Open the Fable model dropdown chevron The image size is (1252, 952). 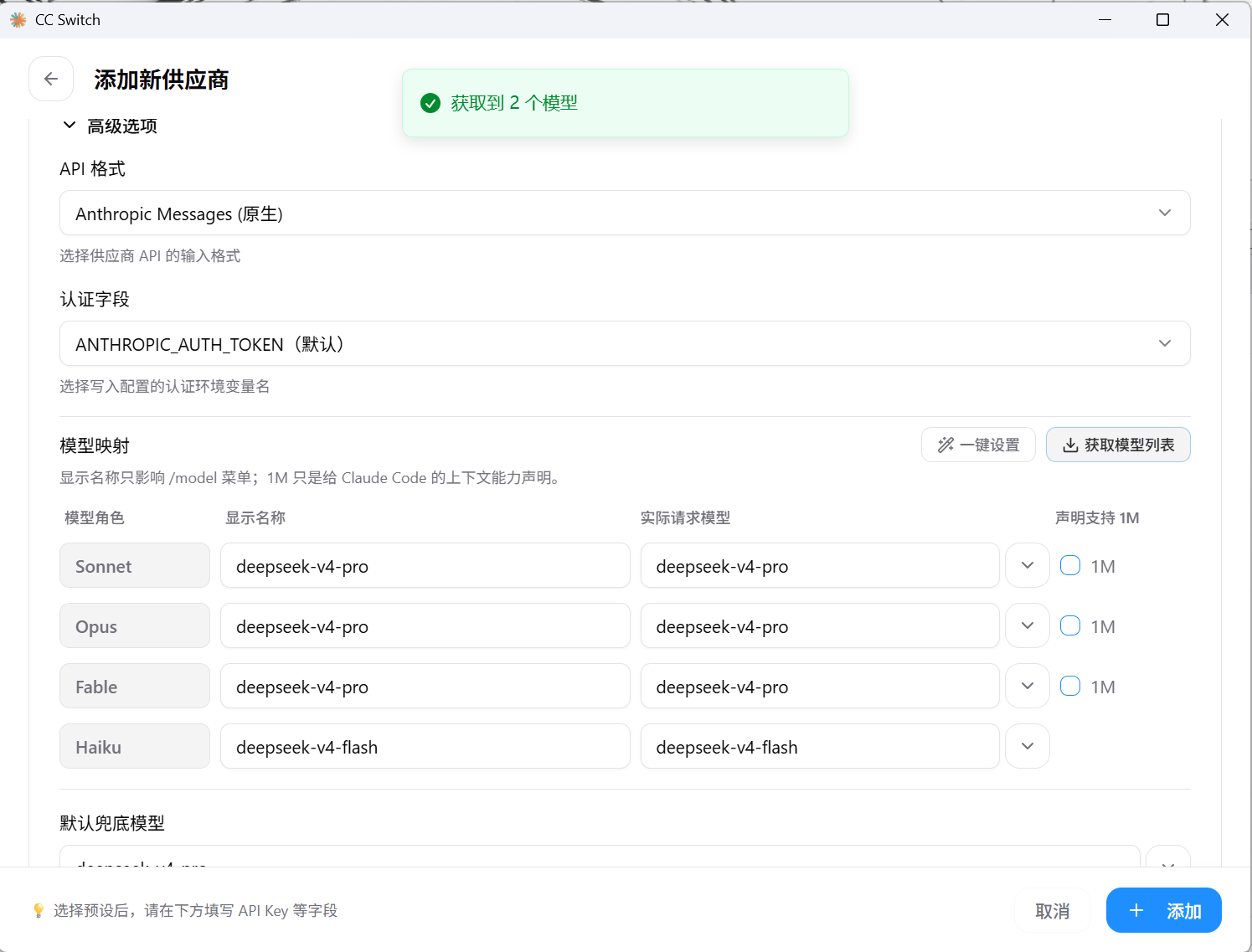point(1028,687)
